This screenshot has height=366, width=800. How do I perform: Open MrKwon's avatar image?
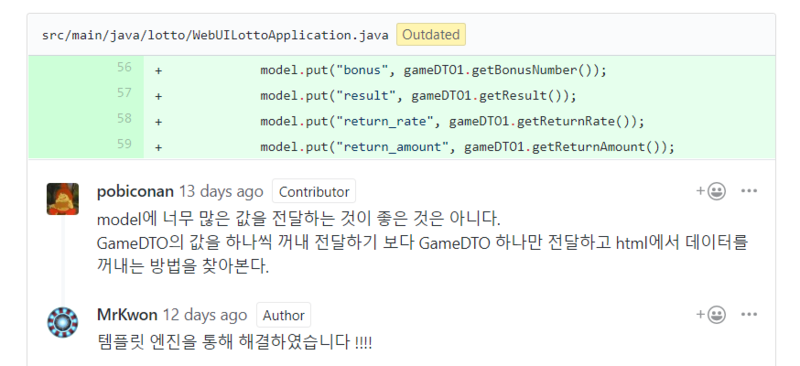pos(63,322)
